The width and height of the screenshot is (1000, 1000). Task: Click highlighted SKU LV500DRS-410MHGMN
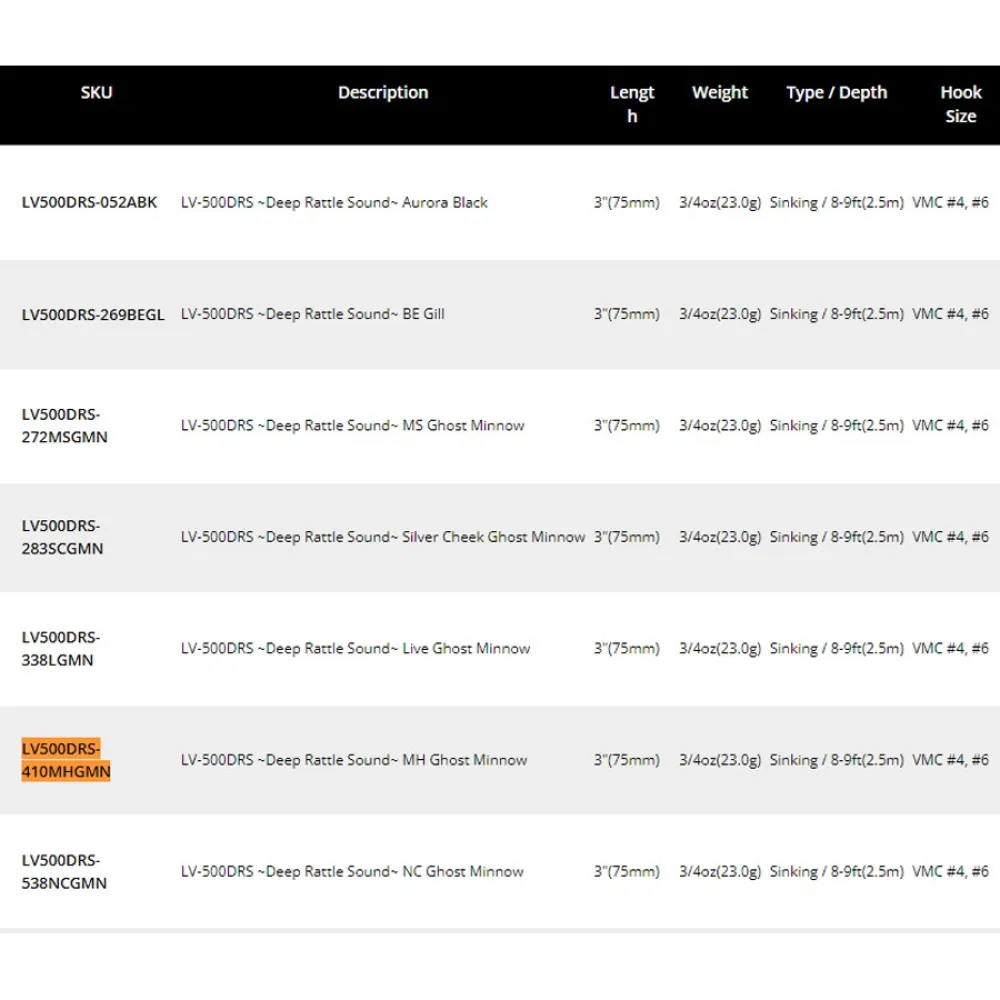[66, 760]
